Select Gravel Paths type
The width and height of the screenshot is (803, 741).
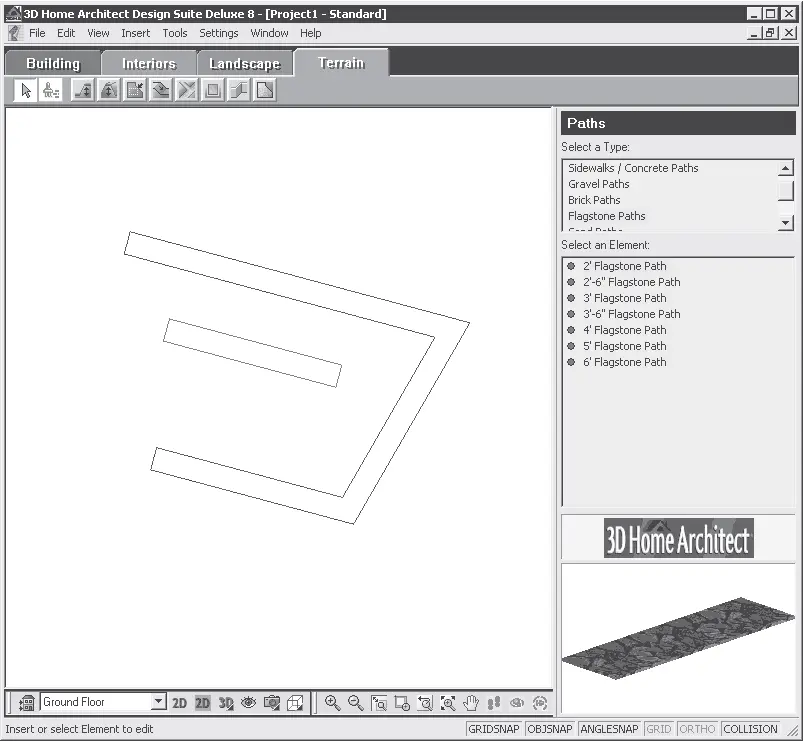[x=599, y=184]
